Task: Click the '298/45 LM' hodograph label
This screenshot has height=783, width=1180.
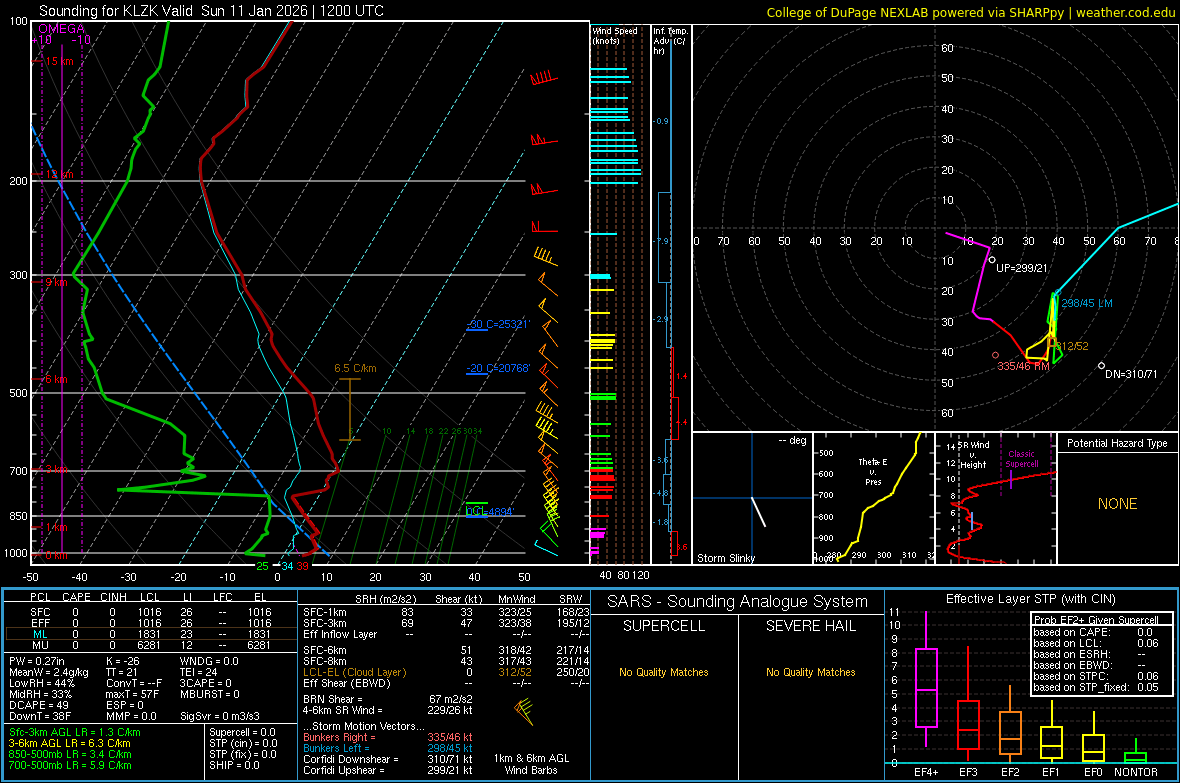Action: [1087, 303]
